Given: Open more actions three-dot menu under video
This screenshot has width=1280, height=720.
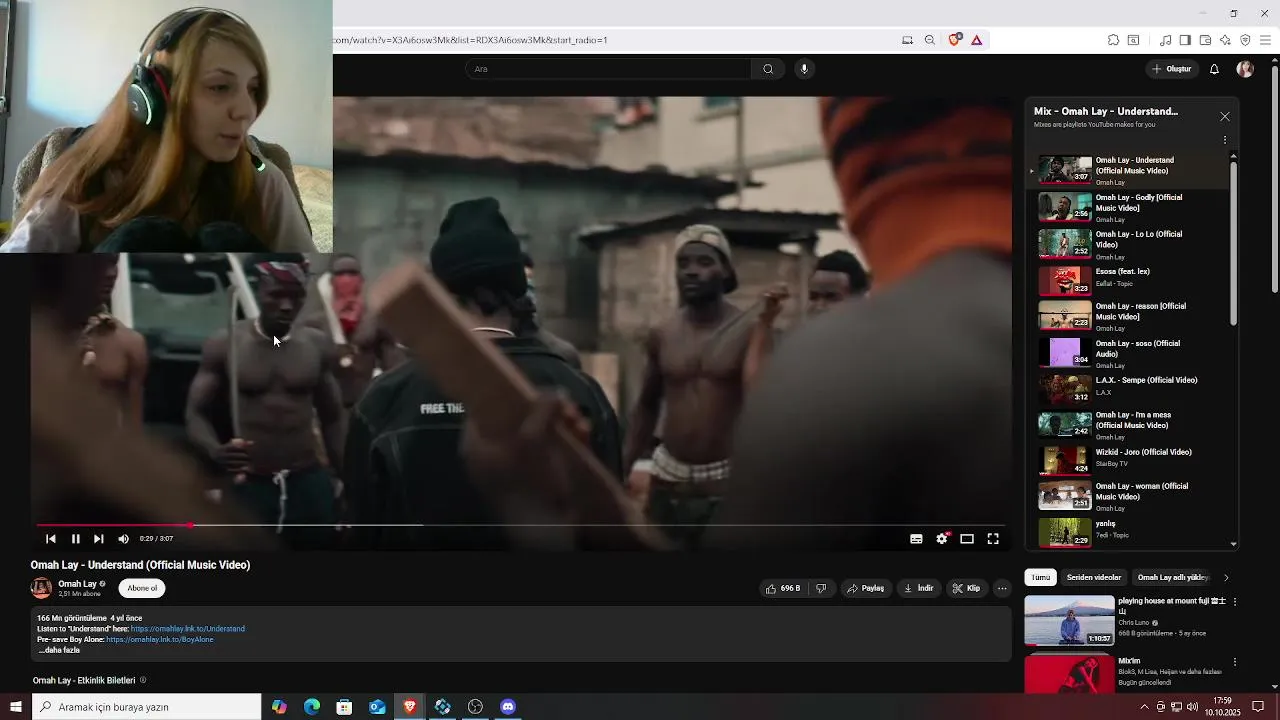Looking at the screenshot, I should (1002, 588).
